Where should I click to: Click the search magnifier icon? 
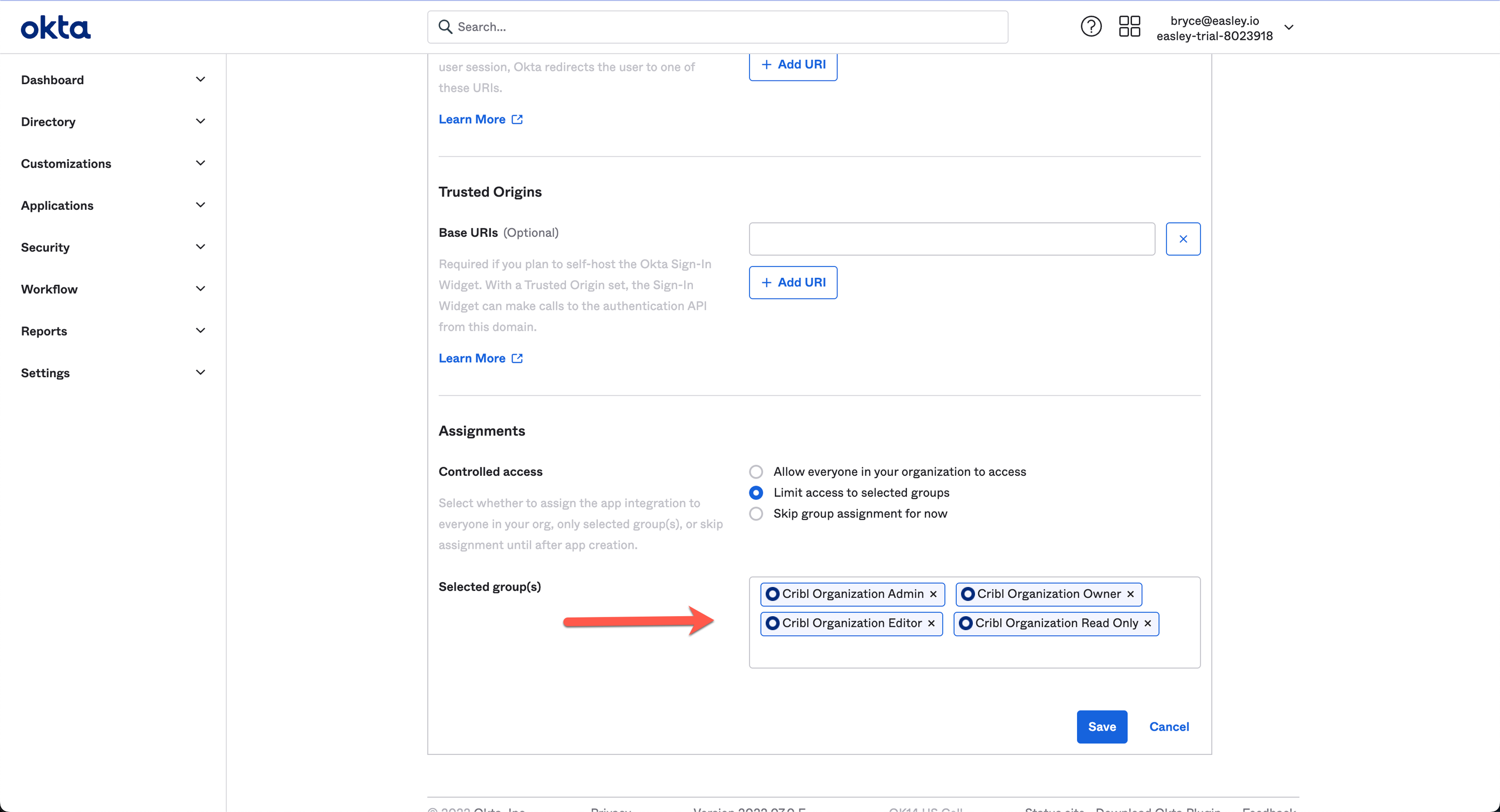(446, 27)
